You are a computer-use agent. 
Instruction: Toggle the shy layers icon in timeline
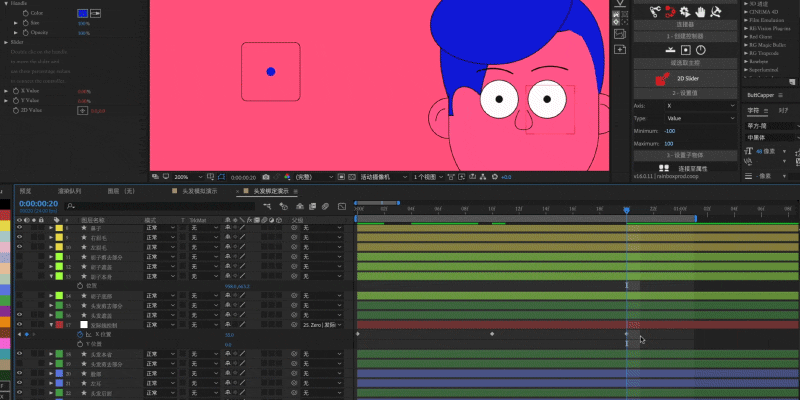pyautogui.click(x=300, y=207)
